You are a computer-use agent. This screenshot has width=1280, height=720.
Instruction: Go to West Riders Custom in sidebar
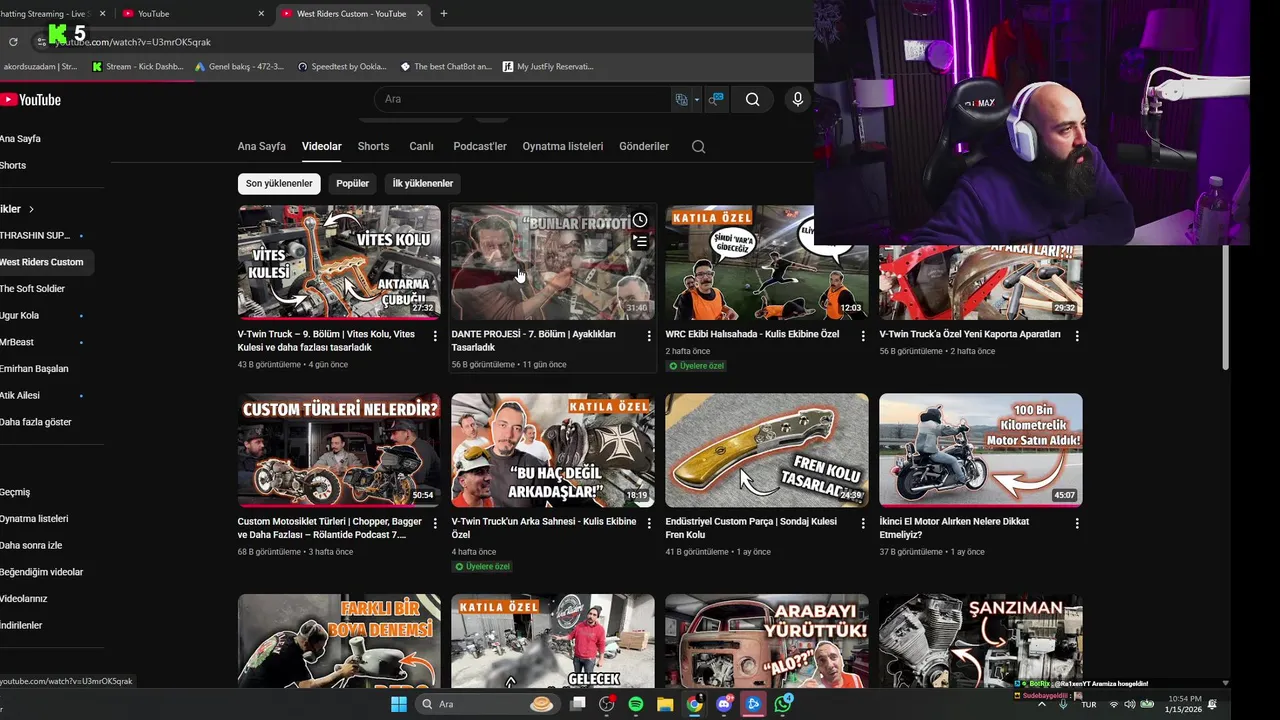point(47,262)
